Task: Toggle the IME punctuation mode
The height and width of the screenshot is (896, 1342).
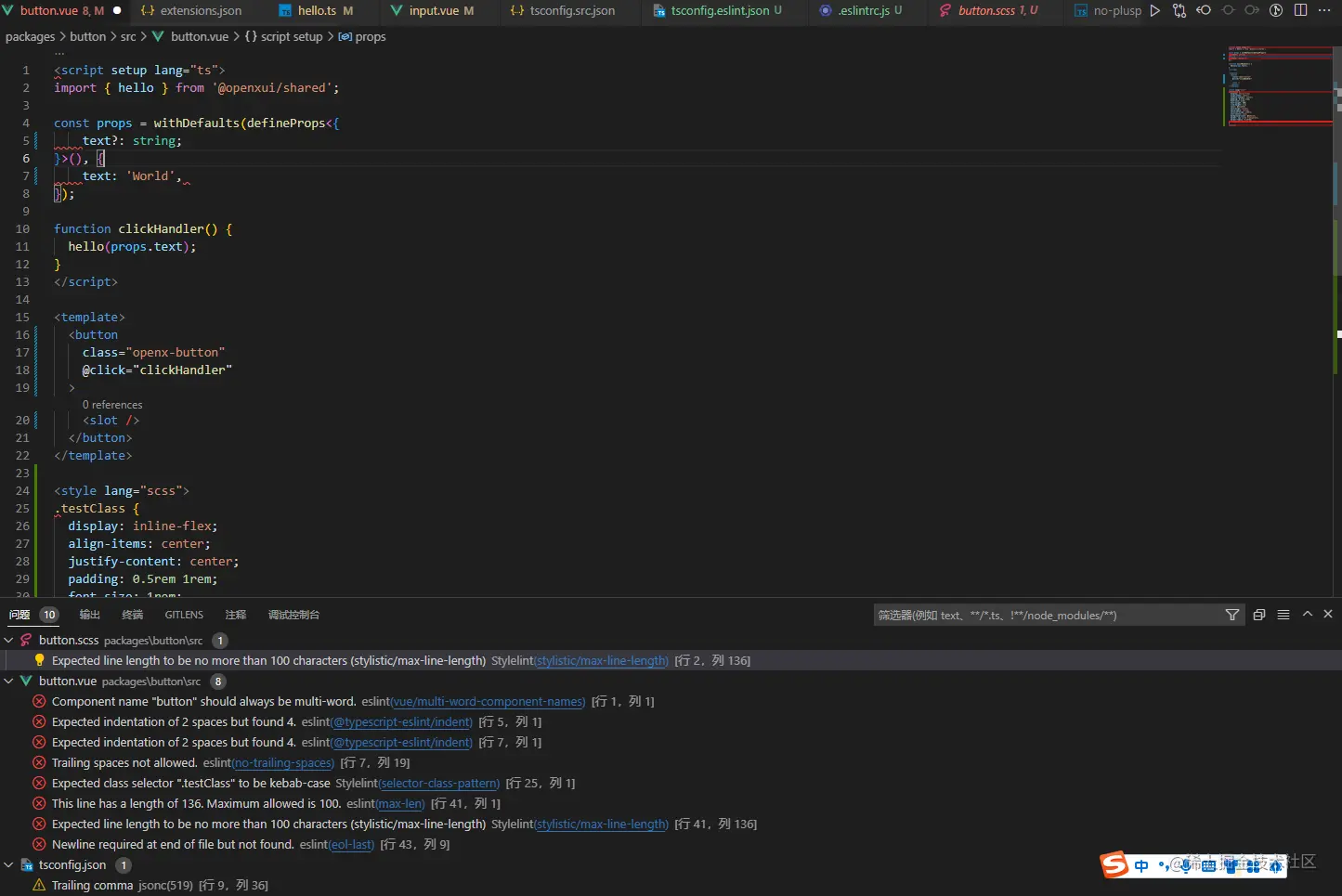Action: 1164,866
